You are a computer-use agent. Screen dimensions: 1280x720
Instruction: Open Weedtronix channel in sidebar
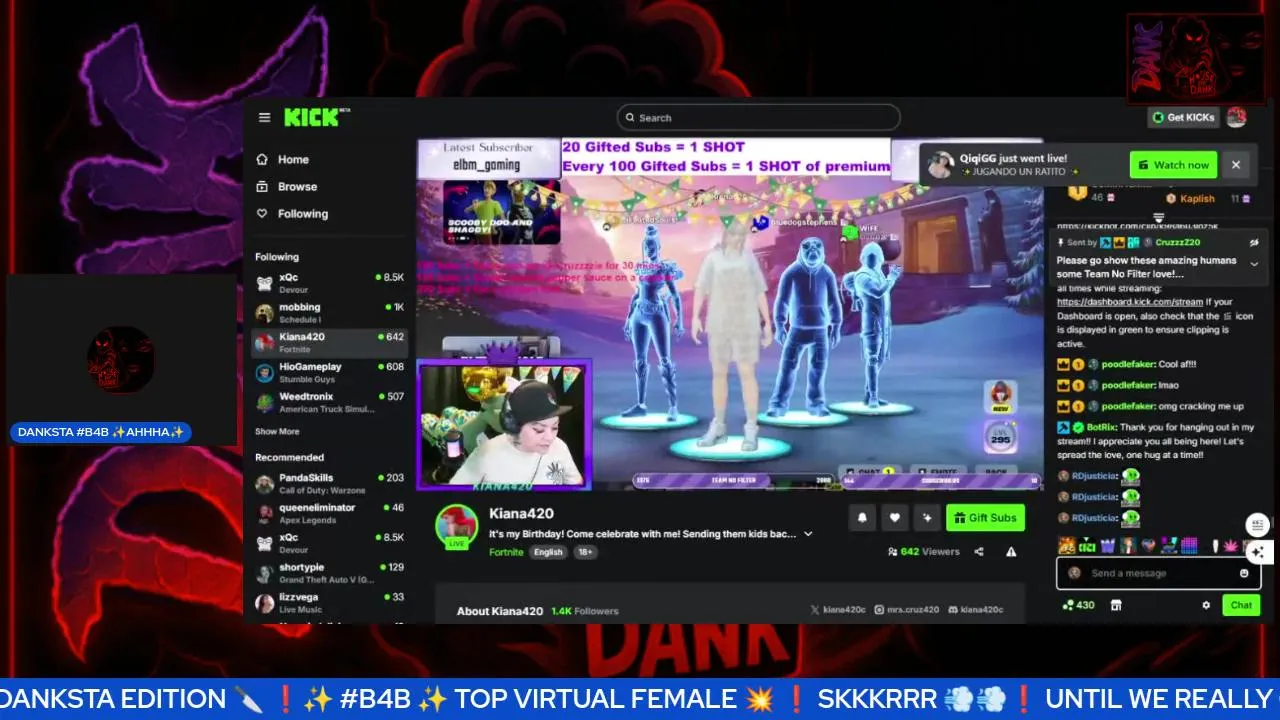[329, 403]
